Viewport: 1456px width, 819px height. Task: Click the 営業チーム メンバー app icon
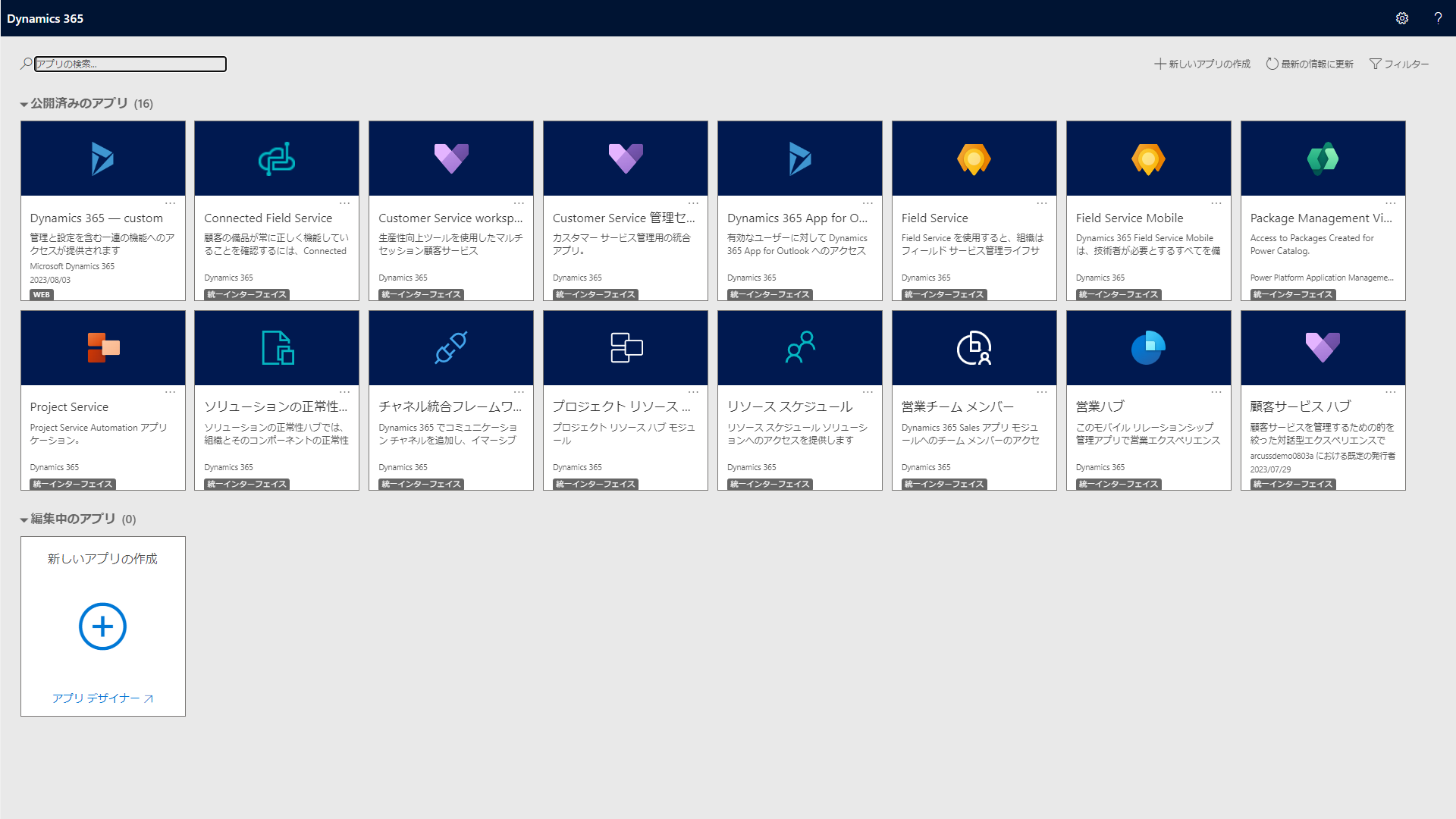tap(974, 348)
